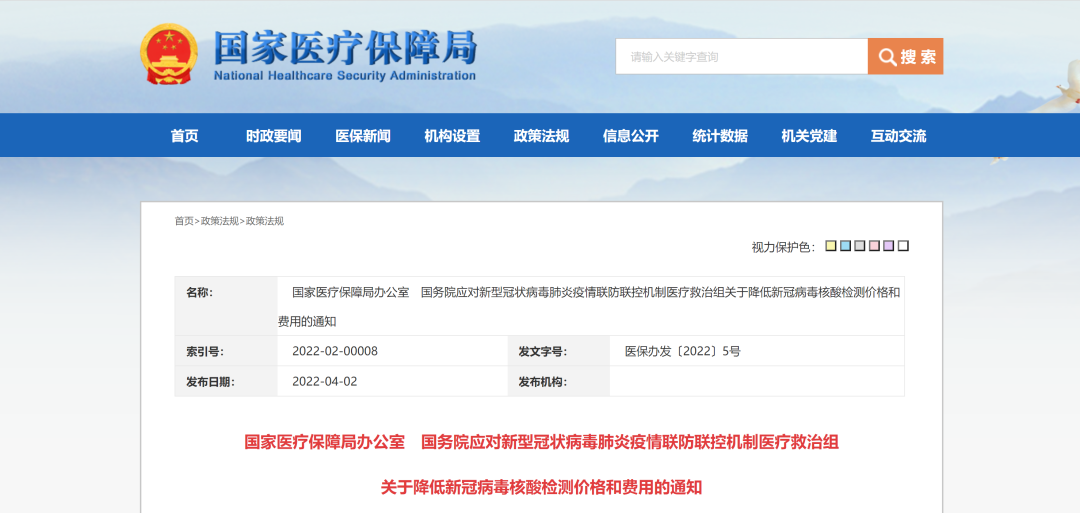The image size is (1080, 513).
Task: Click the document name in table's 名称 row
Action: (590, 306)
